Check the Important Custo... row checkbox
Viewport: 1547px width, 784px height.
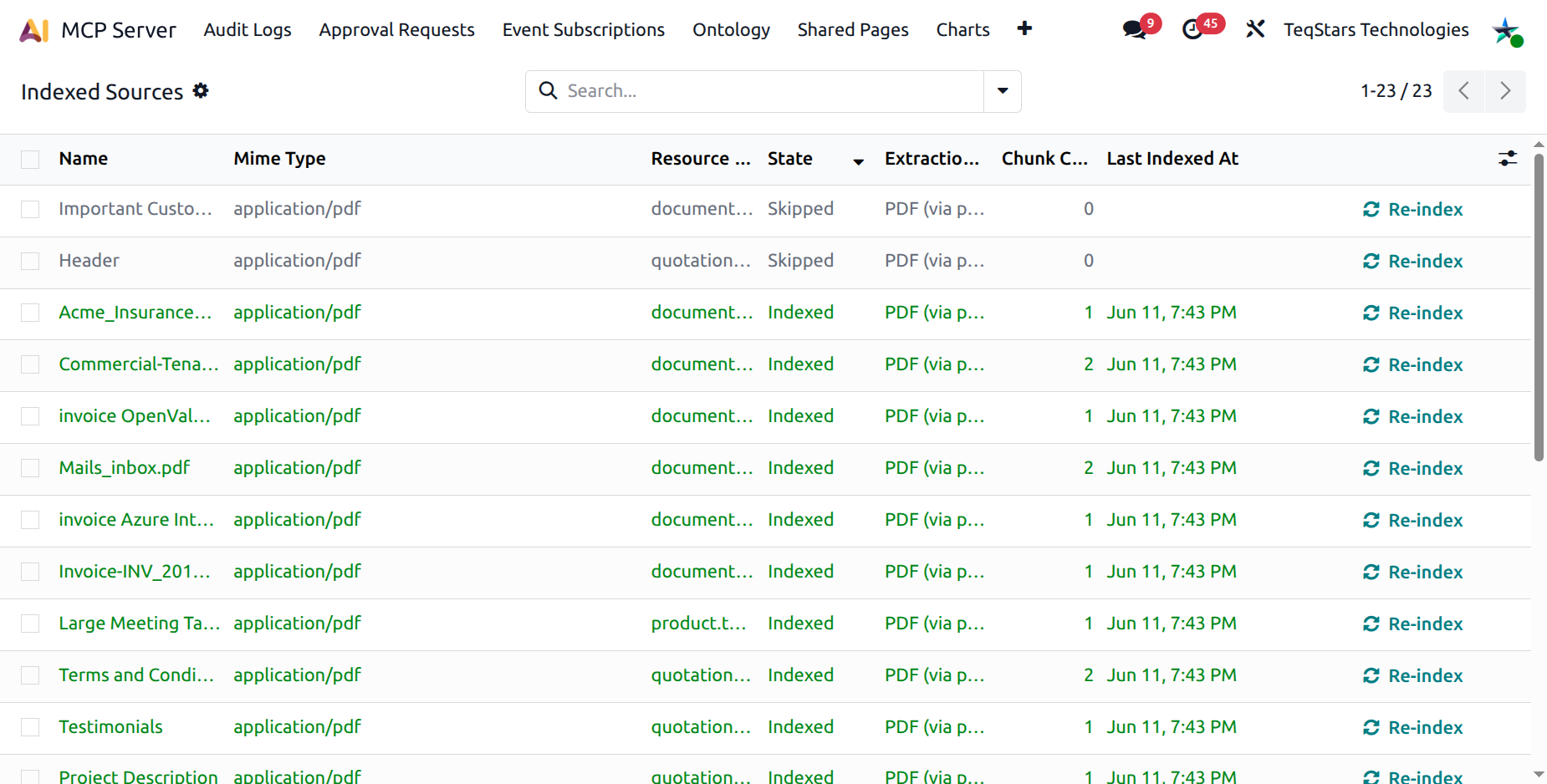(x=30, y=209)
